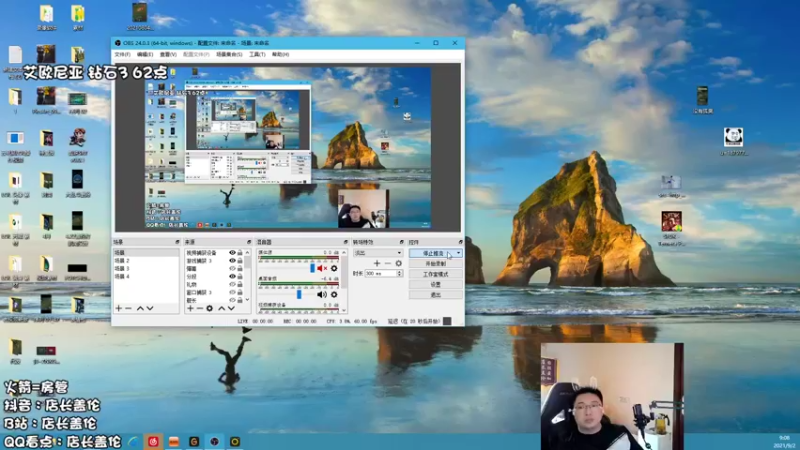Viewport: 800px width, 450px height.
Task: Pop out the 控件 dock panel
Action: 460,242
